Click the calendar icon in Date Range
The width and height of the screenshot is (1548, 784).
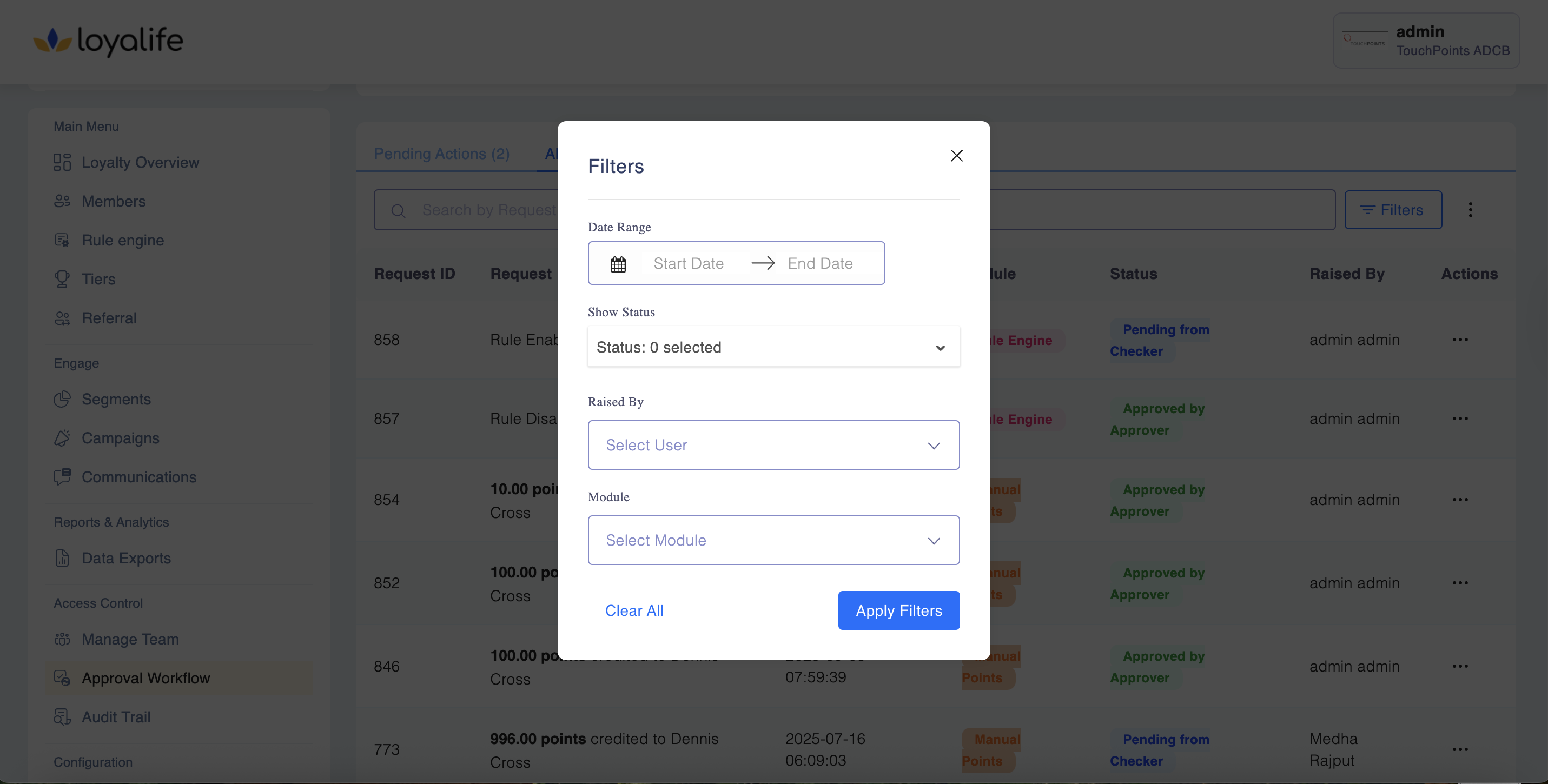pyautogui.click(x=618, y=264)
